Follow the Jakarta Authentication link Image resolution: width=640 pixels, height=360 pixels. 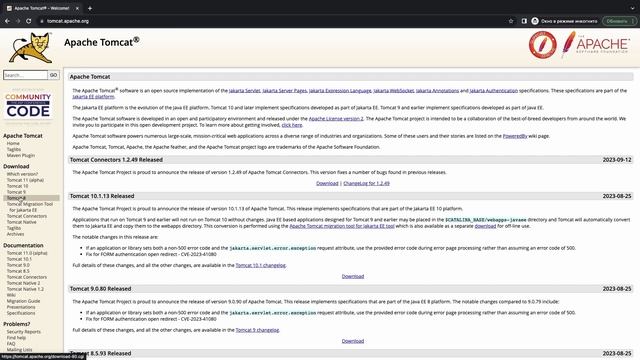[x=493, y=91]
